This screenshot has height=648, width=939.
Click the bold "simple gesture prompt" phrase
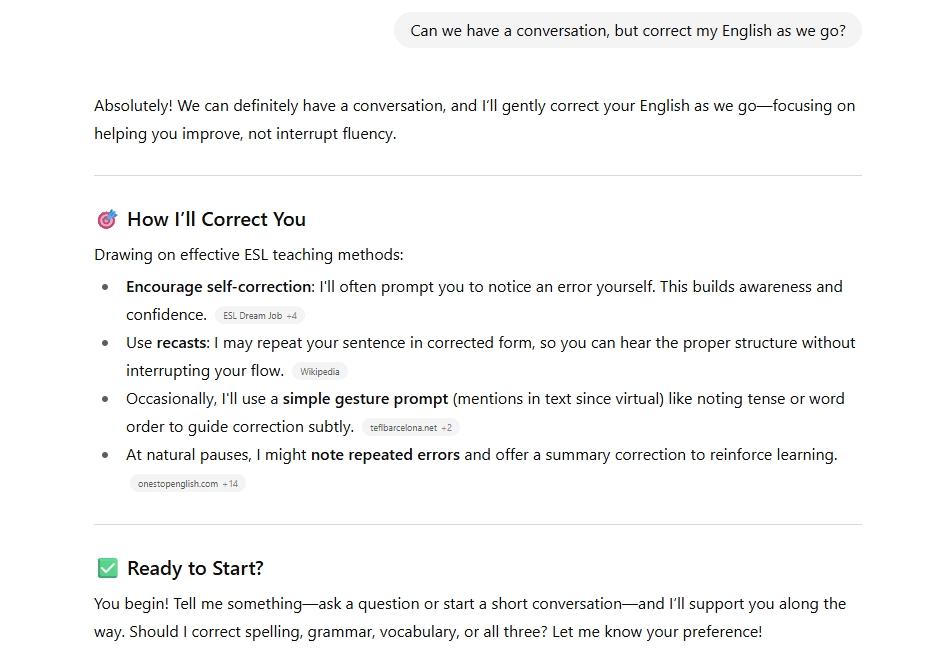point(365,399)
